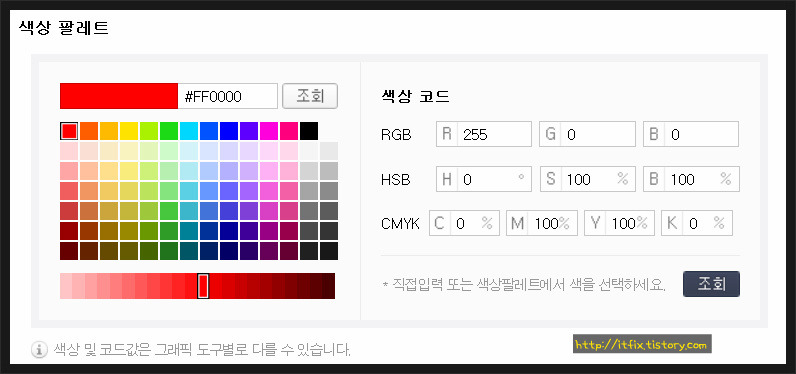Select the near-black swatch at bottom row end

(329, 251)
